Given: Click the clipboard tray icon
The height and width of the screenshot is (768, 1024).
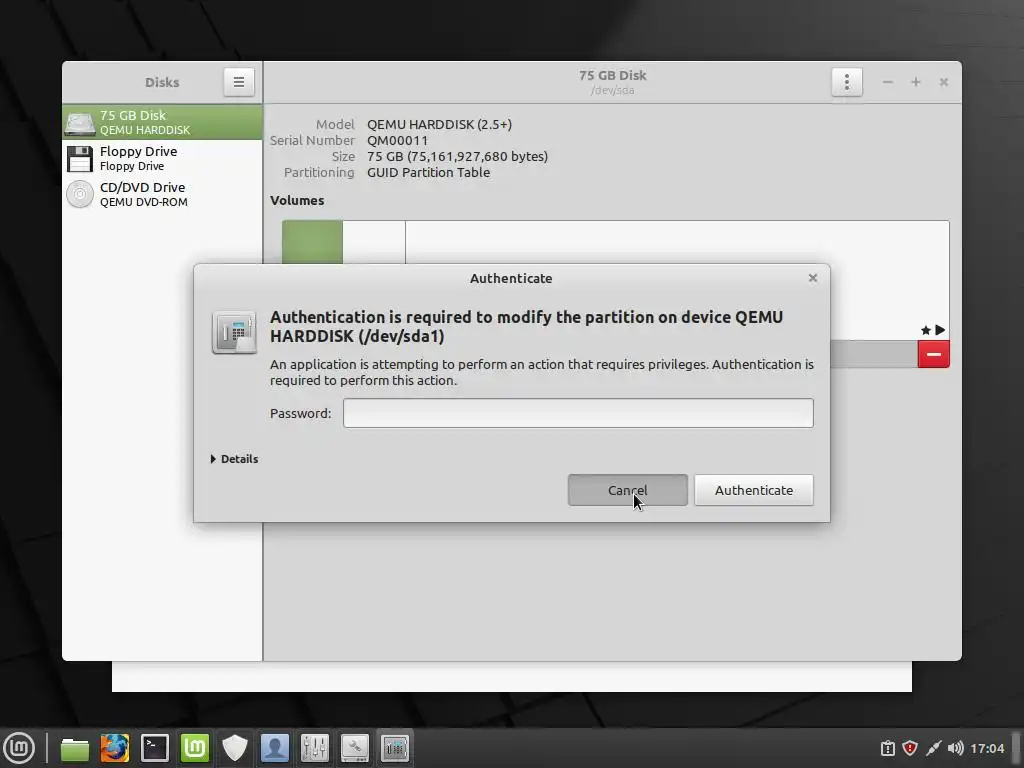Looking at the screenshot, I should pos(888,748).
